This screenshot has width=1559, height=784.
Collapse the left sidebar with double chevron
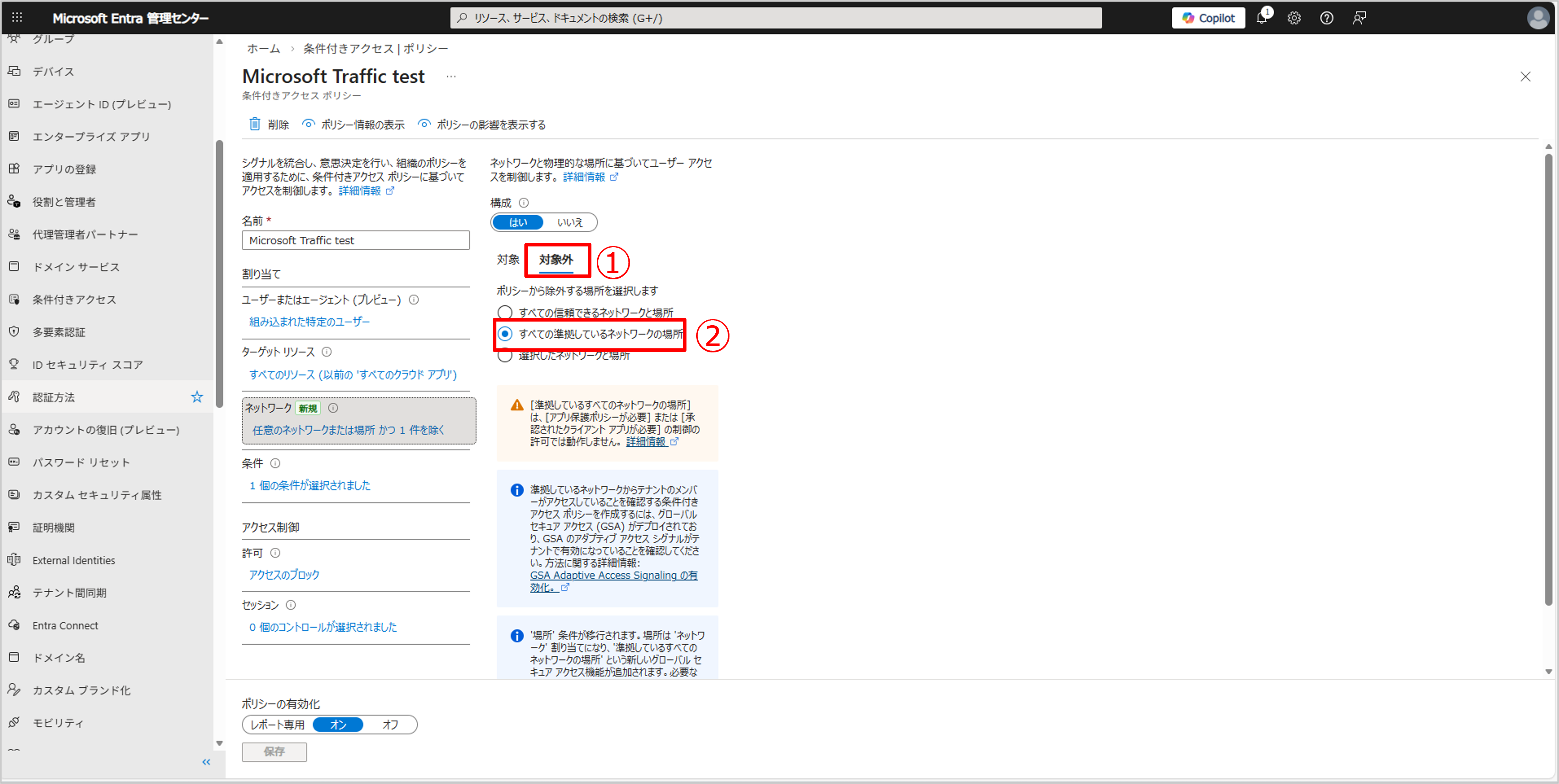[206, 762]
